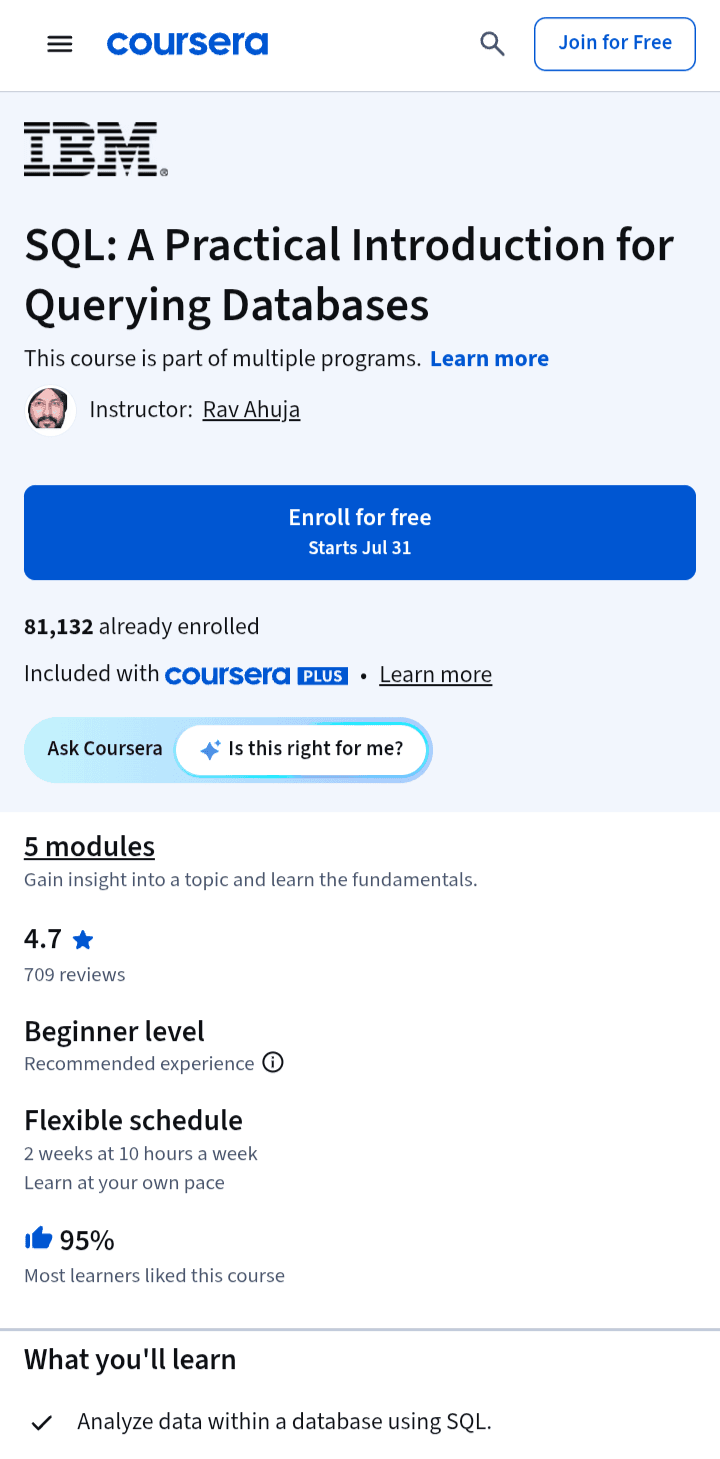The width and height of the screenshot is (720, 1459).
Task: Click the instructor's profile photo
Action: pyautogui.click(x=49, y=411)
